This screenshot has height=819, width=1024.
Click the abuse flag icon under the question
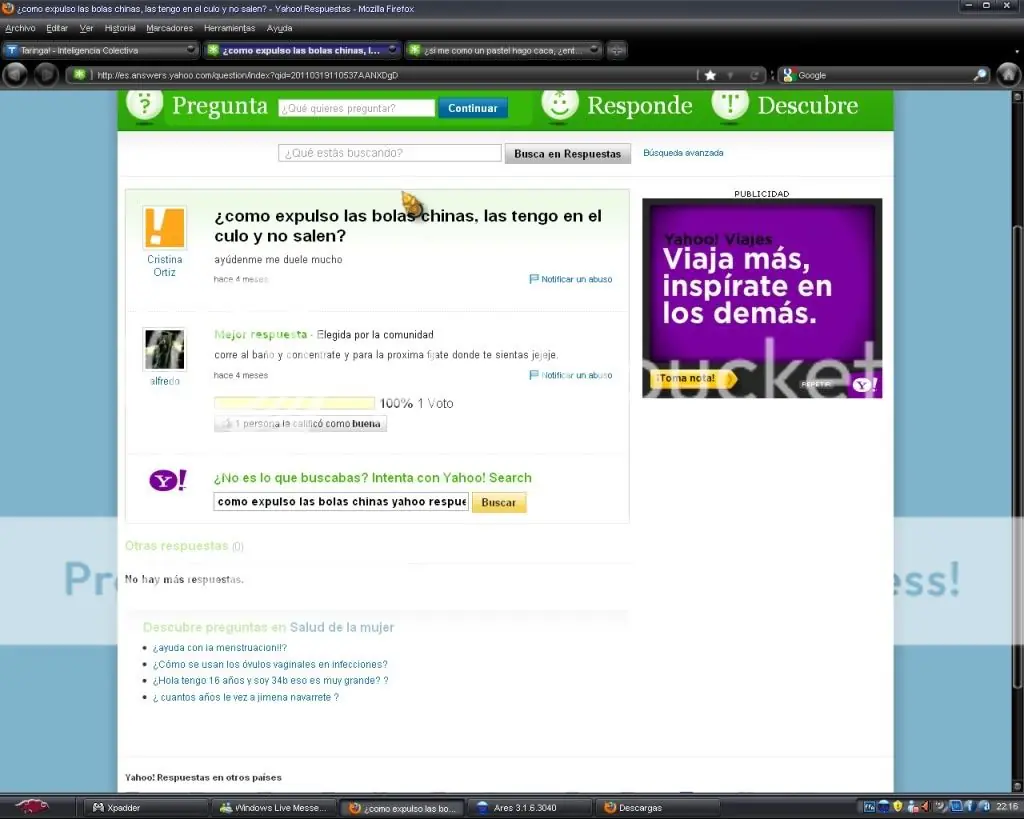(534, 279)
